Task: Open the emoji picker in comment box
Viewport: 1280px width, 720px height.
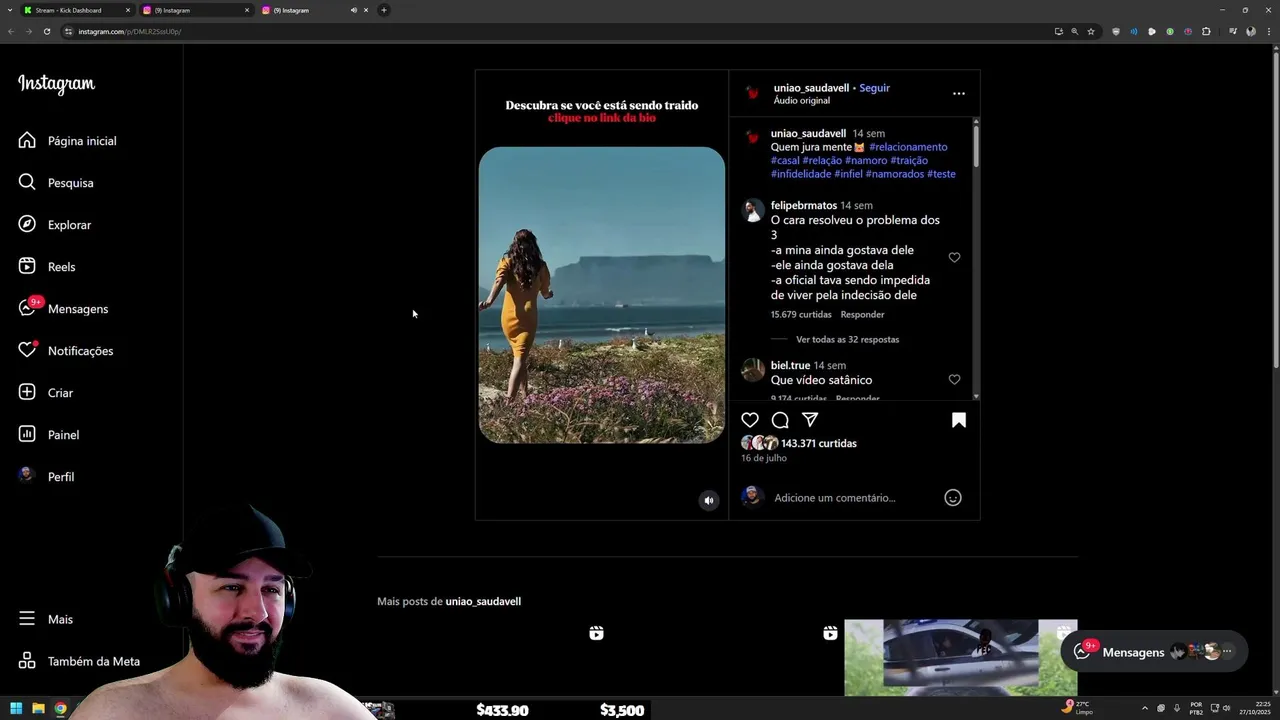Action: [x=953, y=498]
